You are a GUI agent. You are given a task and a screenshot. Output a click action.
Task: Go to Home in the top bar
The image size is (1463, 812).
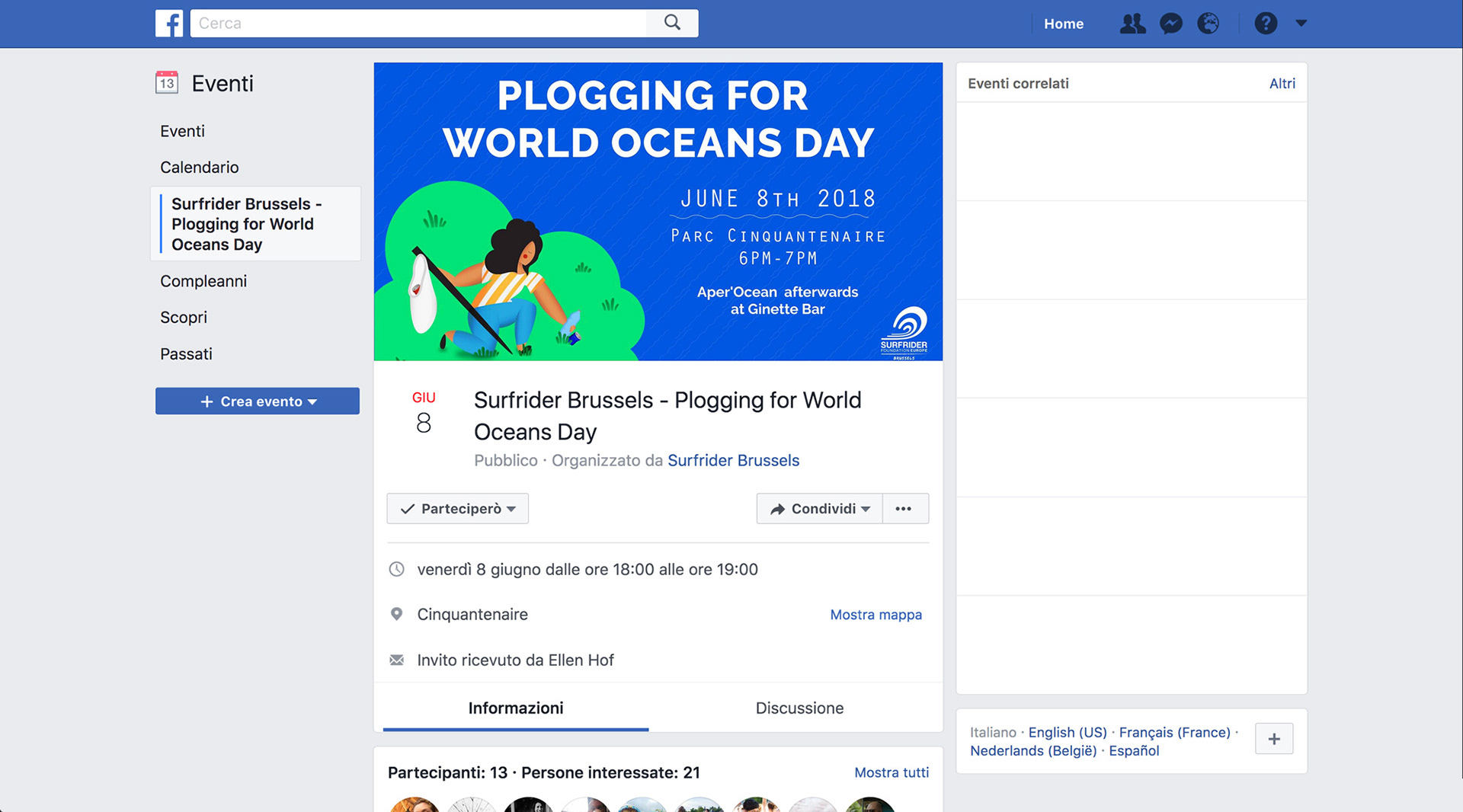[1064, 24]
